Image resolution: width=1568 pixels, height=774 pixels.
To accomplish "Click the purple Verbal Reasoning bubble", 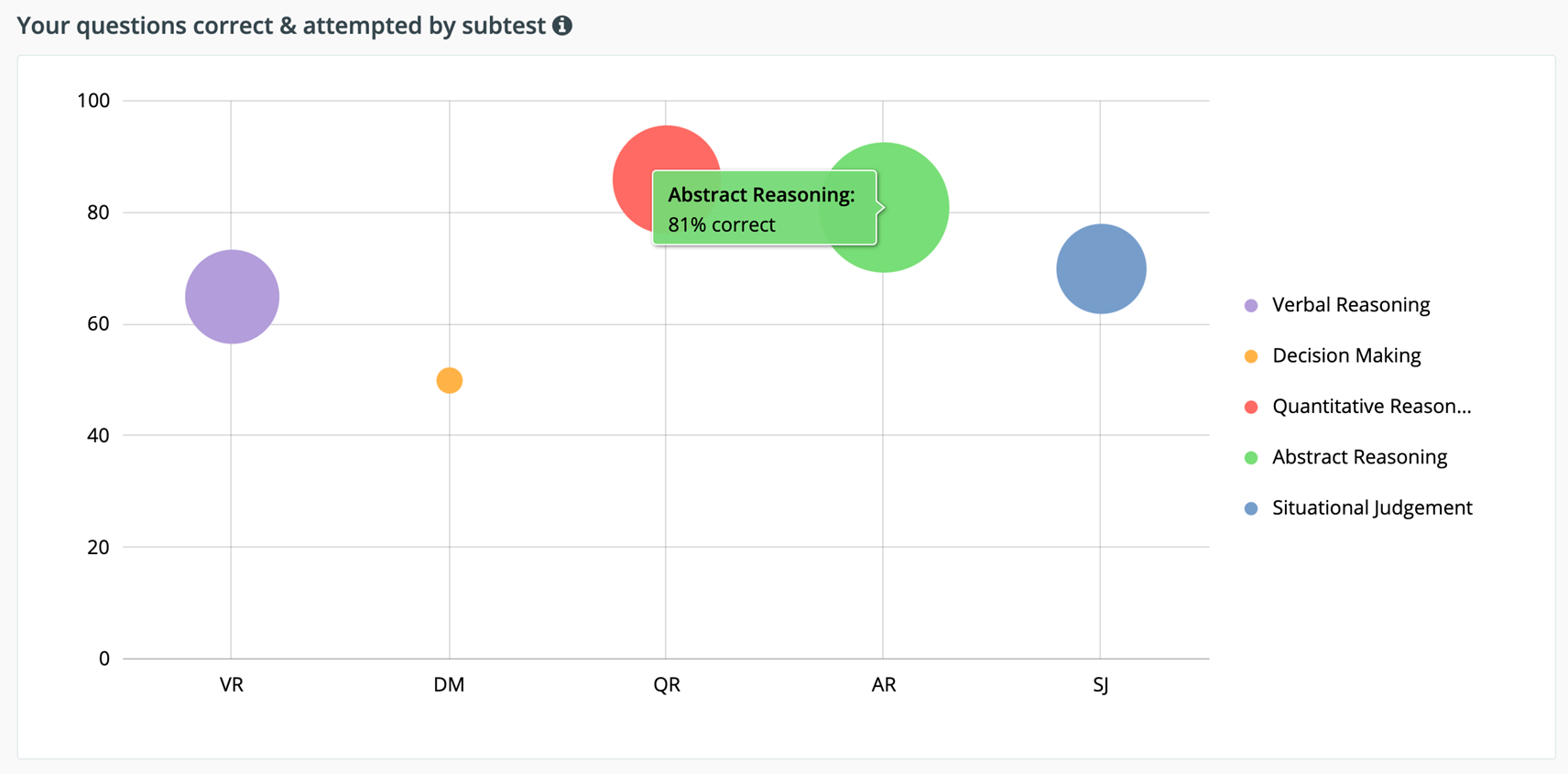I will (232, 297).
